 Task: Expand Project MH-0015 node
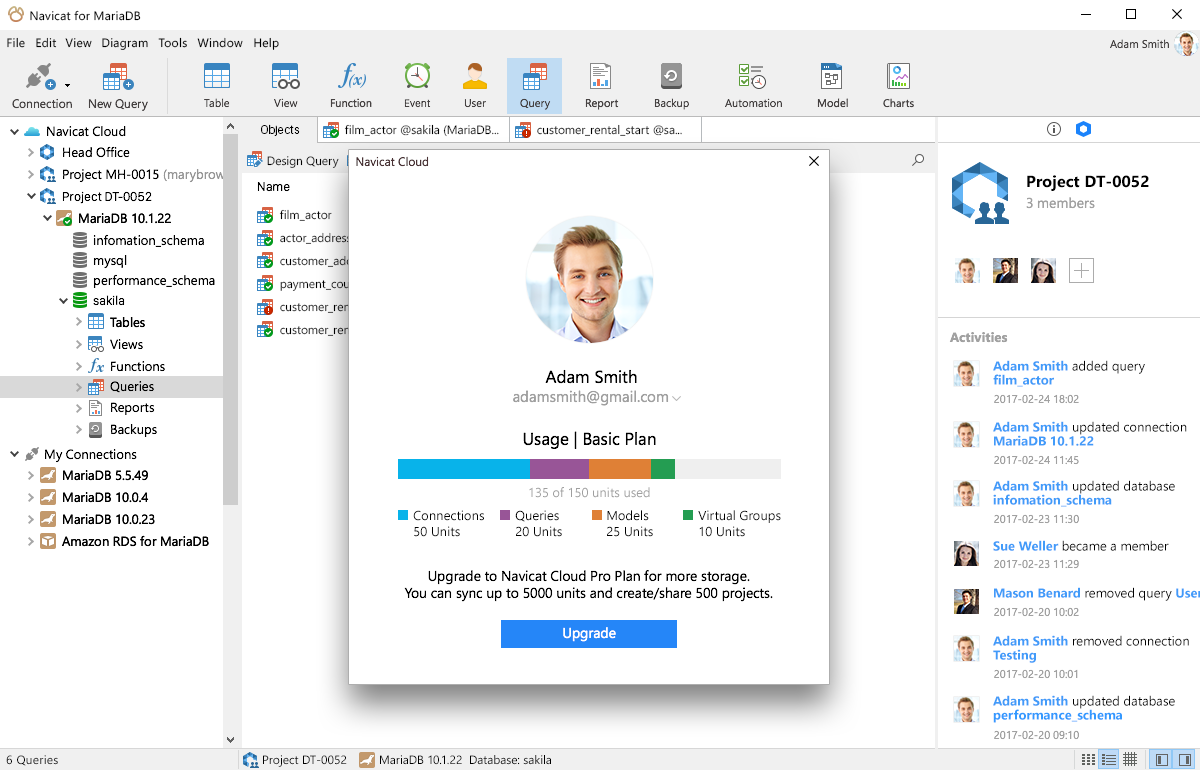(31, 174)
